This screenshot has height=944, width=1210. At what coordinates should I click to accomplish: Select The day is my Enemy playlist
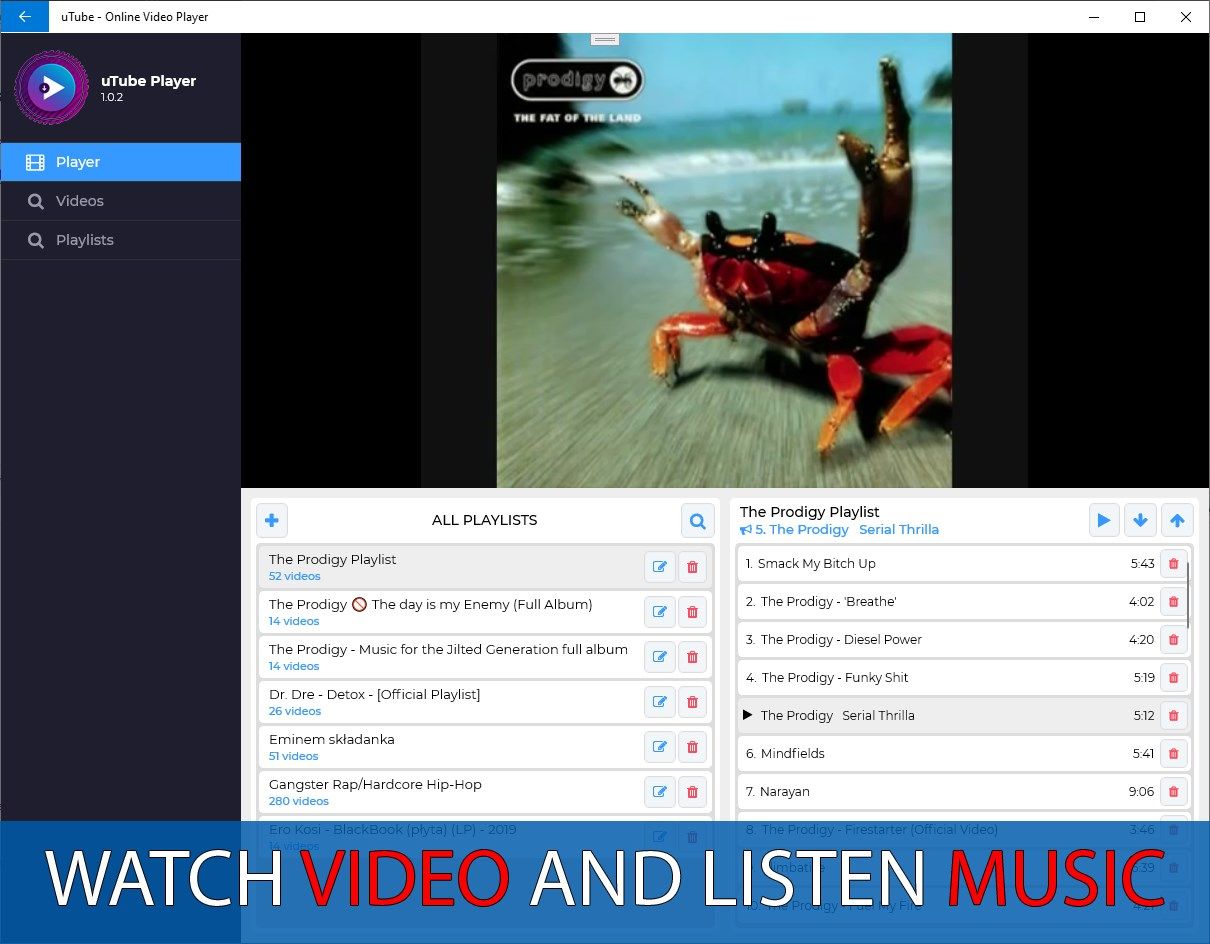[485, 612]
